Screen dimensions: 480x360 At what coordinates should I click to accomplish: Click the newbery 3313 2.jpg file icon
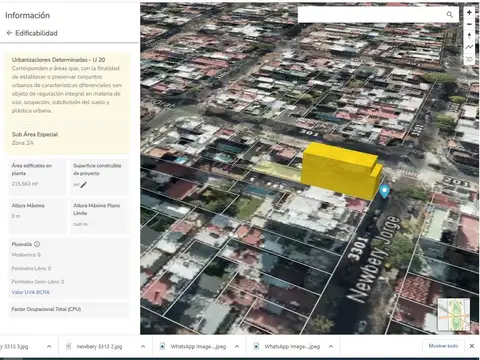coord(68,346)
